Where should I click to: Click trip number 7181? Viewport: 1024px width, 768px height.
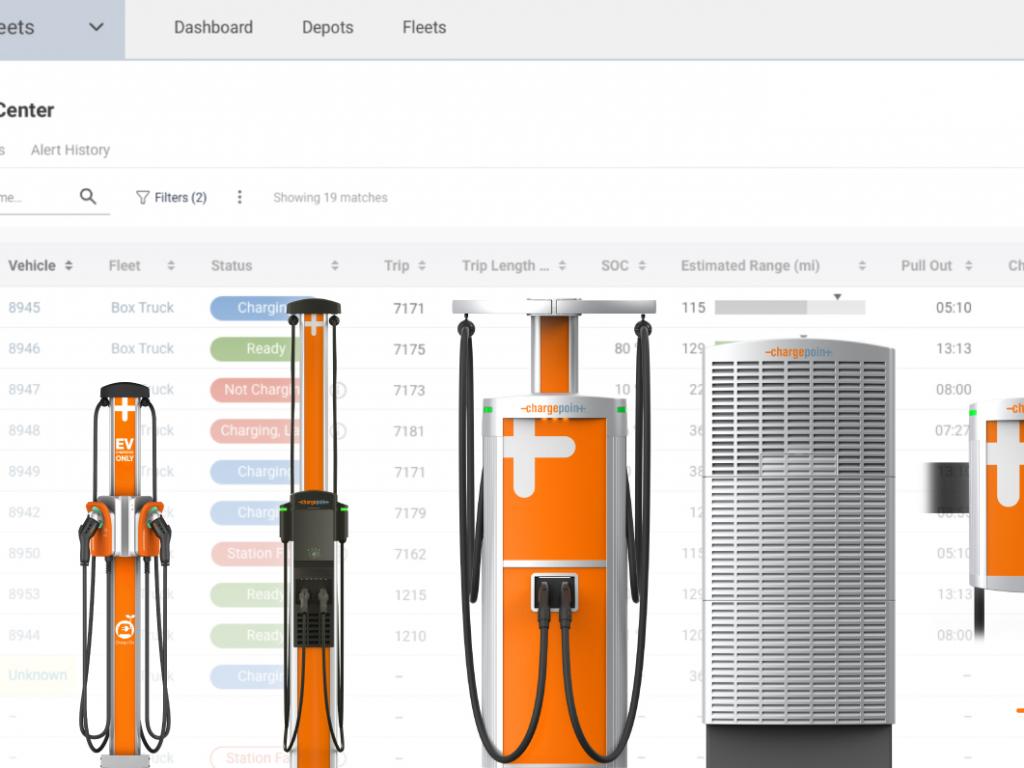[409, 431]
